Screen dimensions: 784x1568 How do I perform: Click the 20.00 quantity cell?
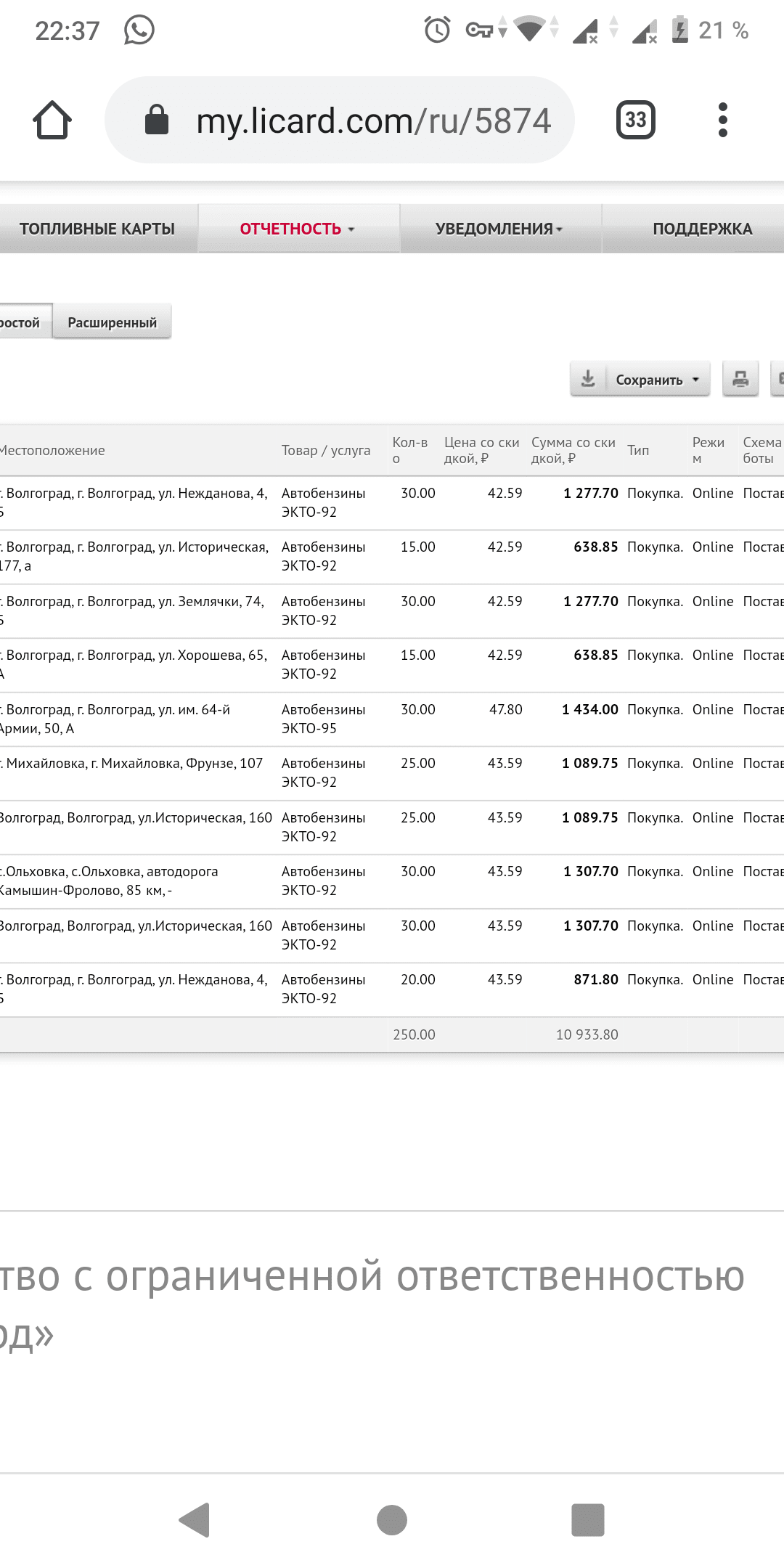click(418, 979)
